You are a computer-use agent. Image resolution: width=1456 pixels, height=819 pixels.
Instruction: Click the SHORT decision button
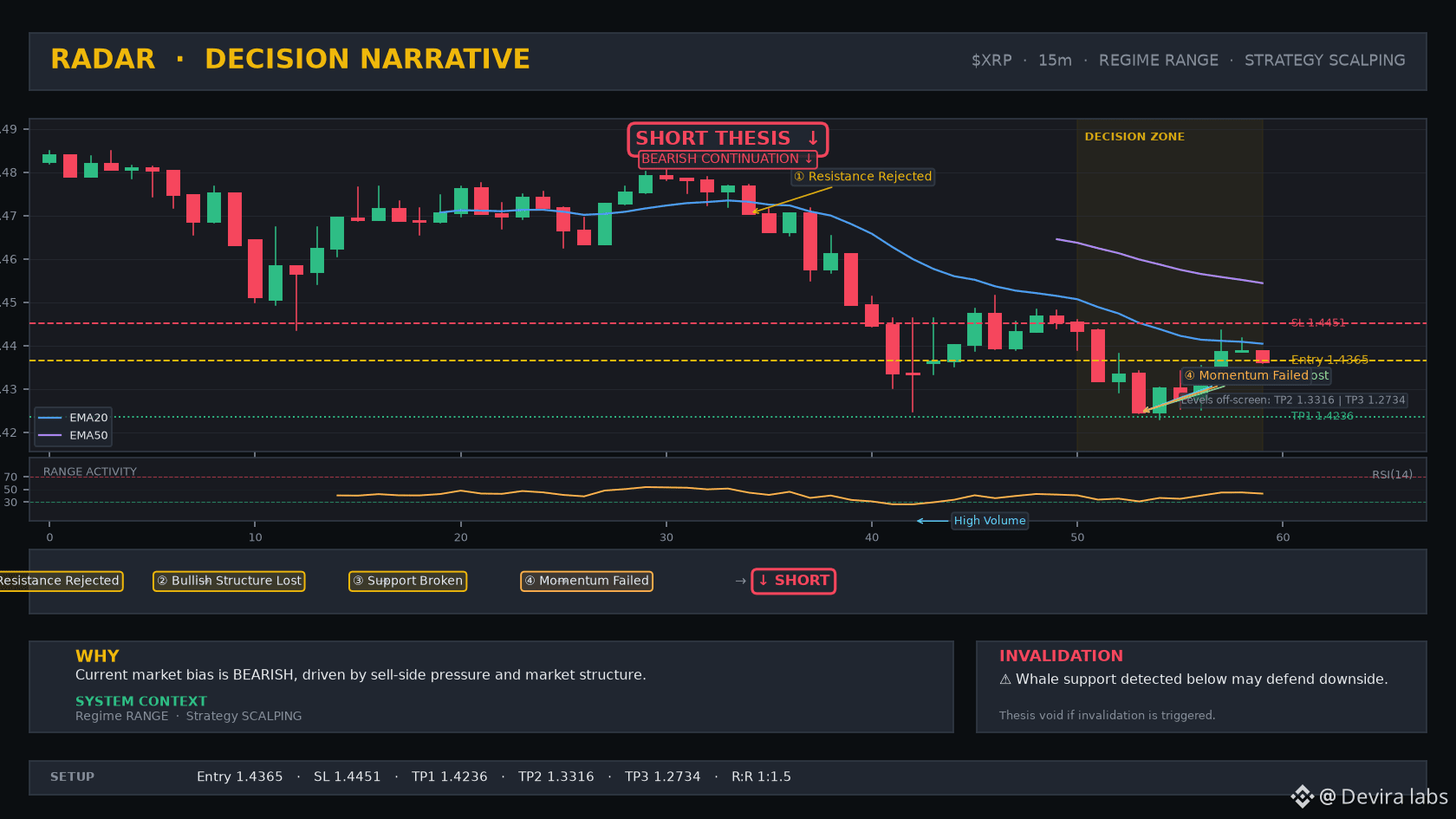tap(794, 581)
